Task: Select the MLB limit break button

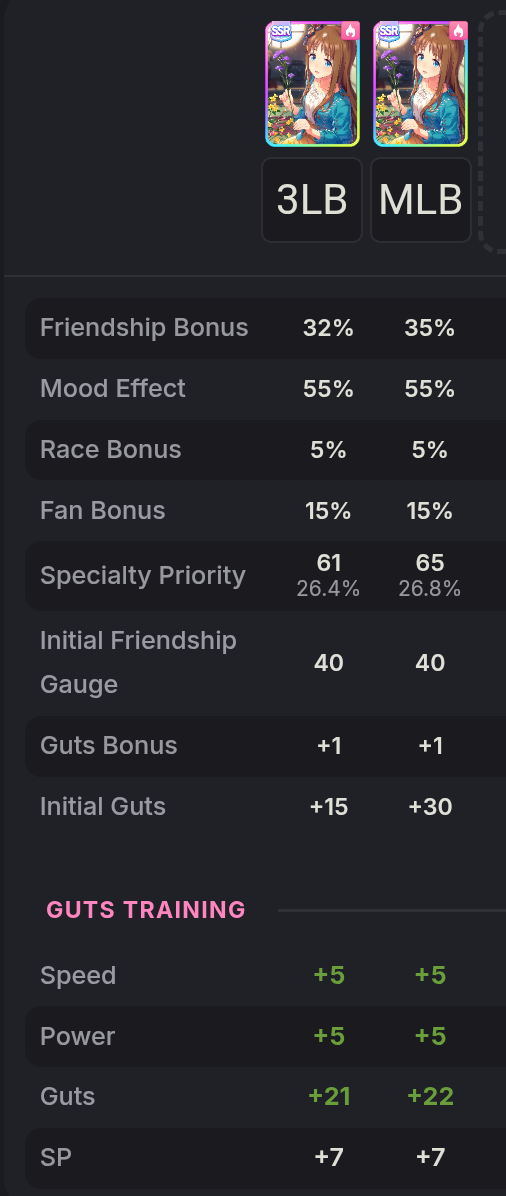Action: pyautogui.click(x=421, y=200)
